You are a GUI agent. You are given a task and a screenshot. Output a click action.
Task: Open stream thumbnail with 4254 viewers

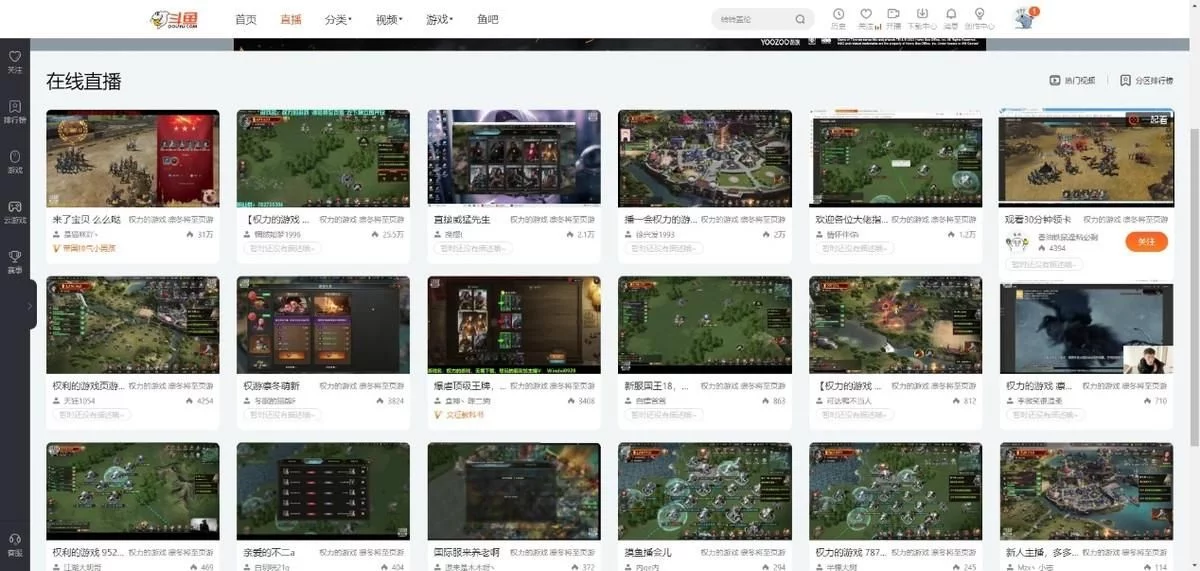[133, 325]
